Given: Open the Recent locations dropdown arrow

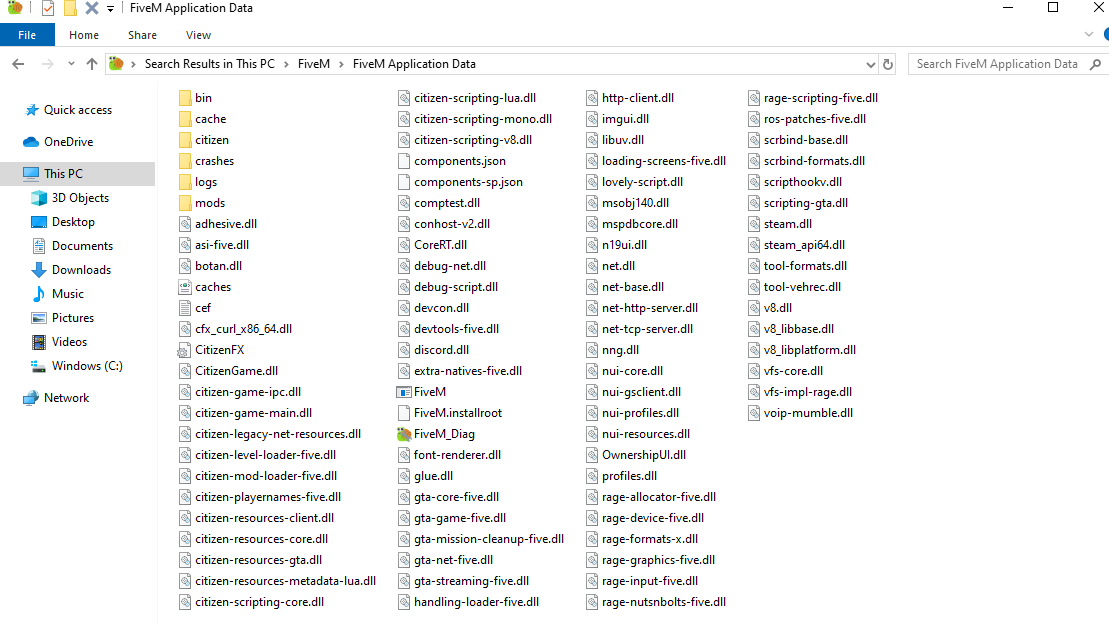Looking at the screenshot, I should tap(71, 64).
